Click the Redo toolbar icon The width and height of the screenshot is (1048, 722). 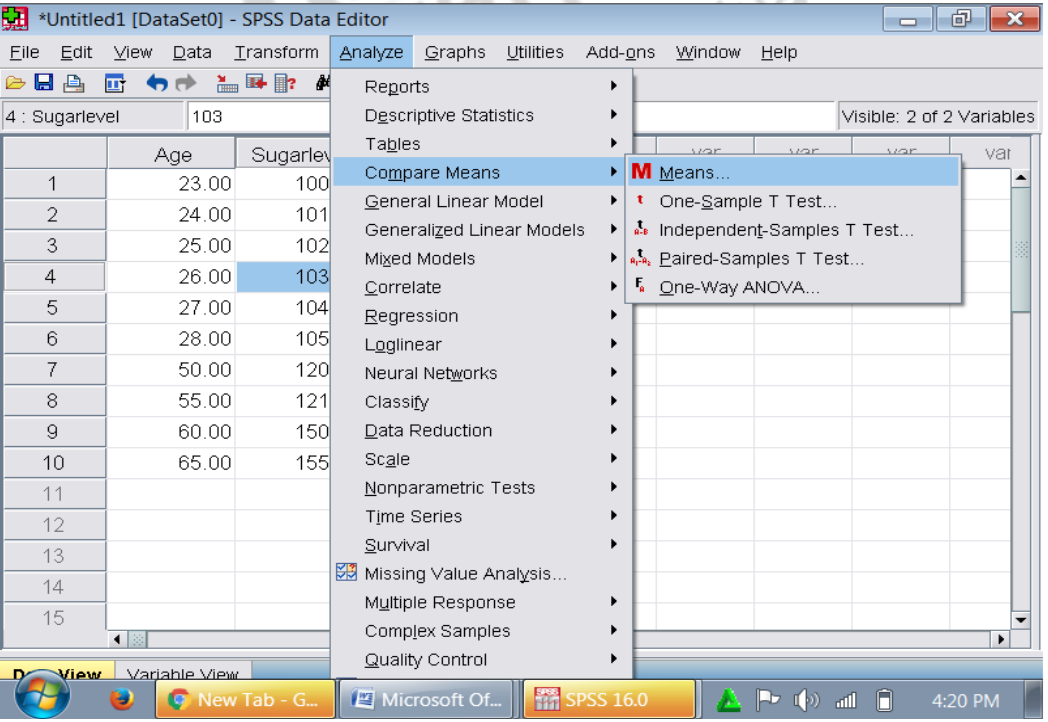pyautogui.click(x=187, y=82)
